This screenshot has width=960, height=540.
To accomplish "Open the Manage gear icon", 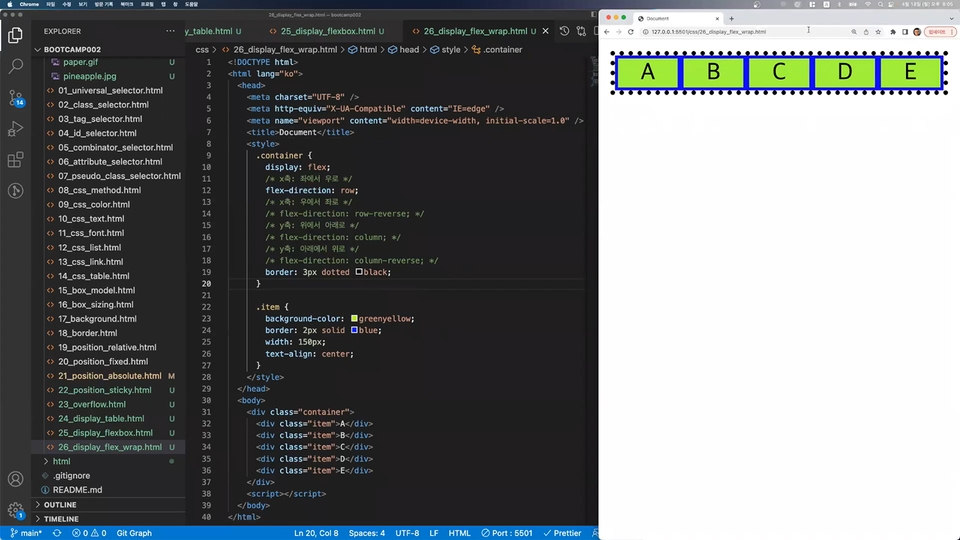I will pyautogui.click(x=15, y=509).
